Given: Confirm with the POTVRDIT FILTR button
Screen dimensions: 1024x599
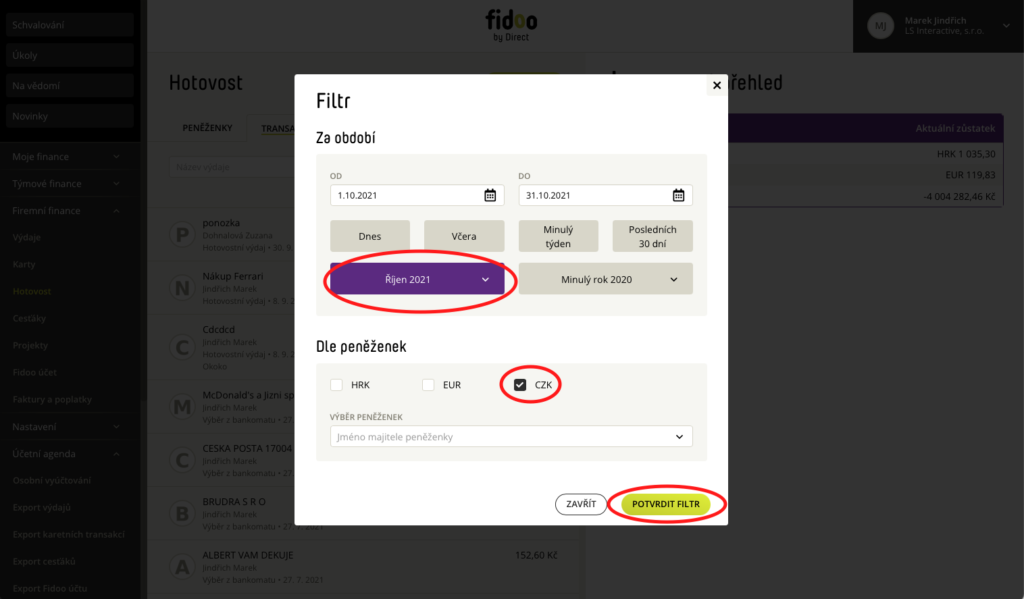Looking at the screenshot, I should click(x=665, y=504).
